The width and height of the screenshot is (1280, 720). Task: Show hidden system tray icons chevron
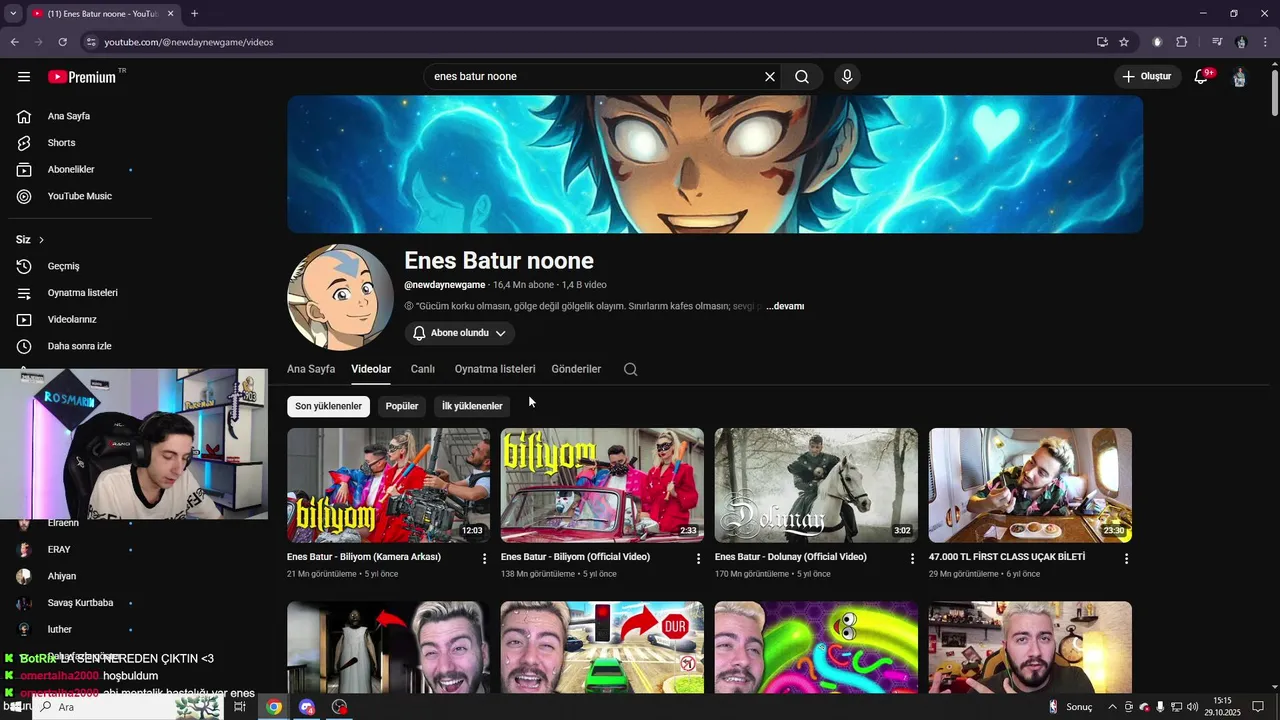(1112, 707)
